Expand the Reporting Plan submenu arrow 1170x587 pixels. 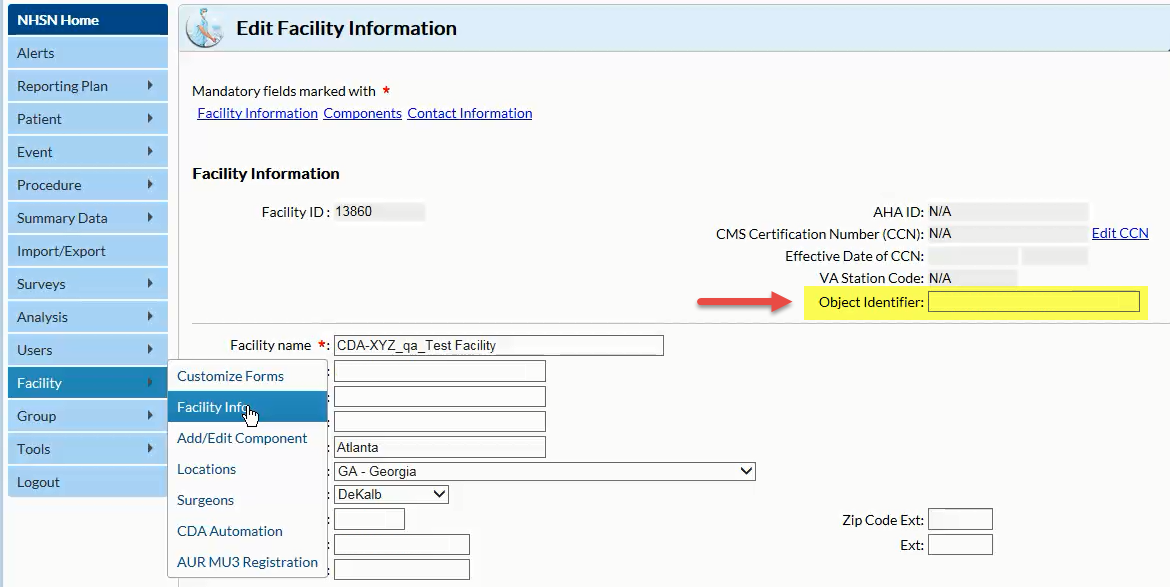(x=150, y=86)
